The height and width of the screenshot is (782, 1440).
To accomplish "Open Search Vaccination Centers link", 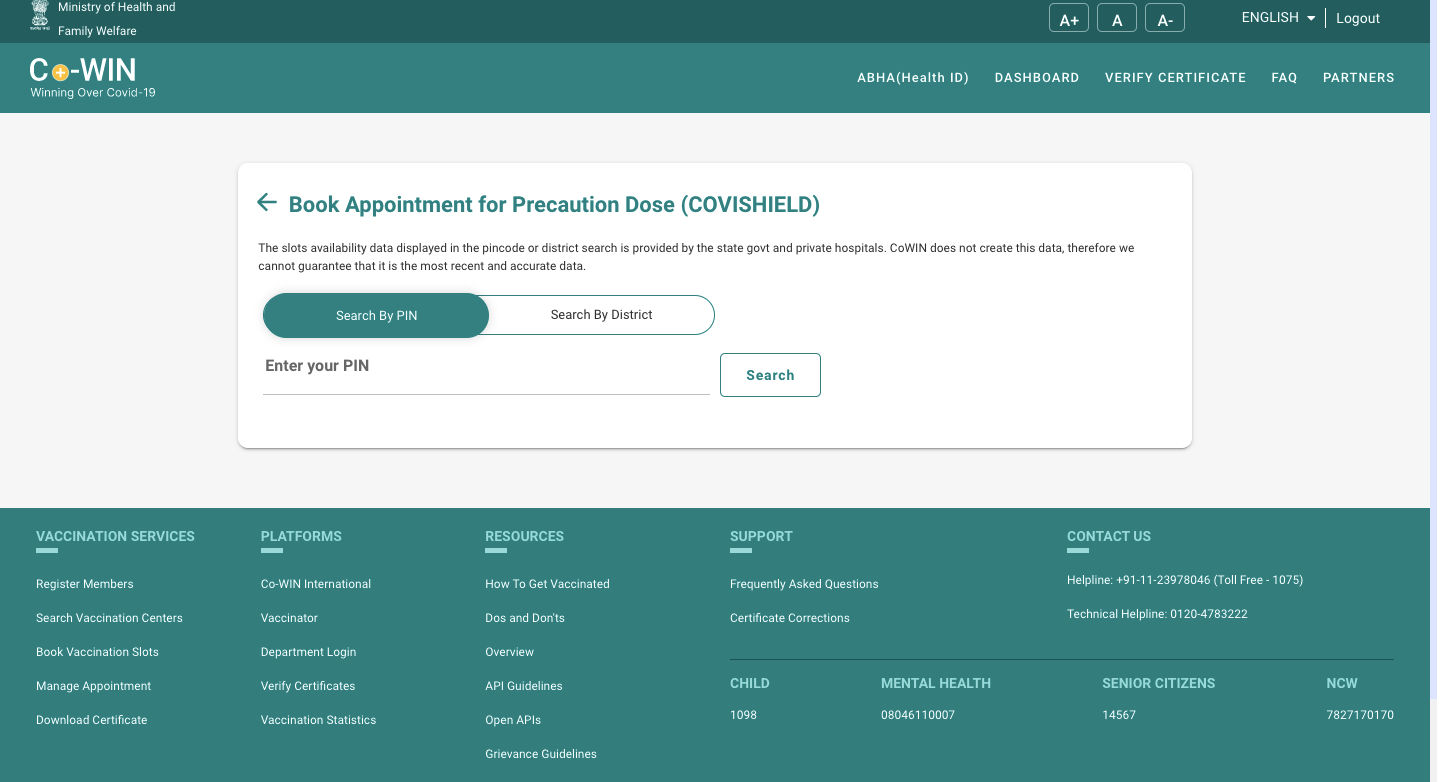I will pos(109,618).
